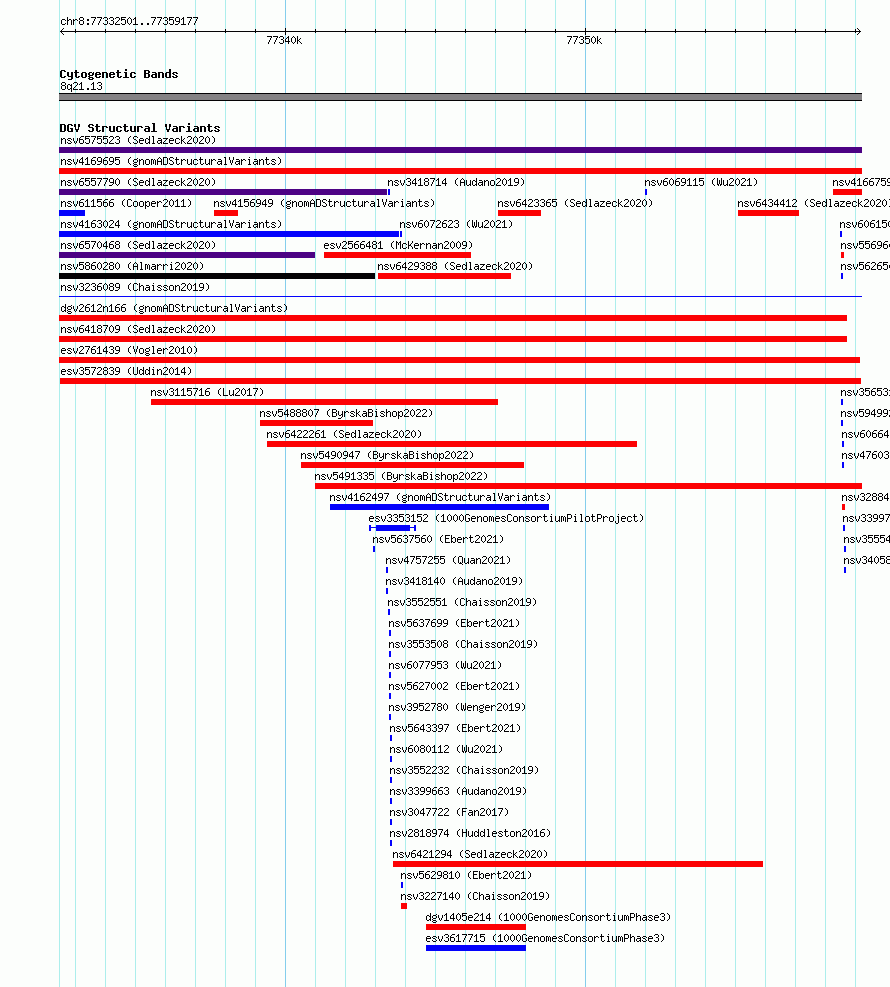Open nsv6434412 (Sedlazeck2020) label
The width and height of the screenshot is (890, 987).
click(x=813, y=203)
